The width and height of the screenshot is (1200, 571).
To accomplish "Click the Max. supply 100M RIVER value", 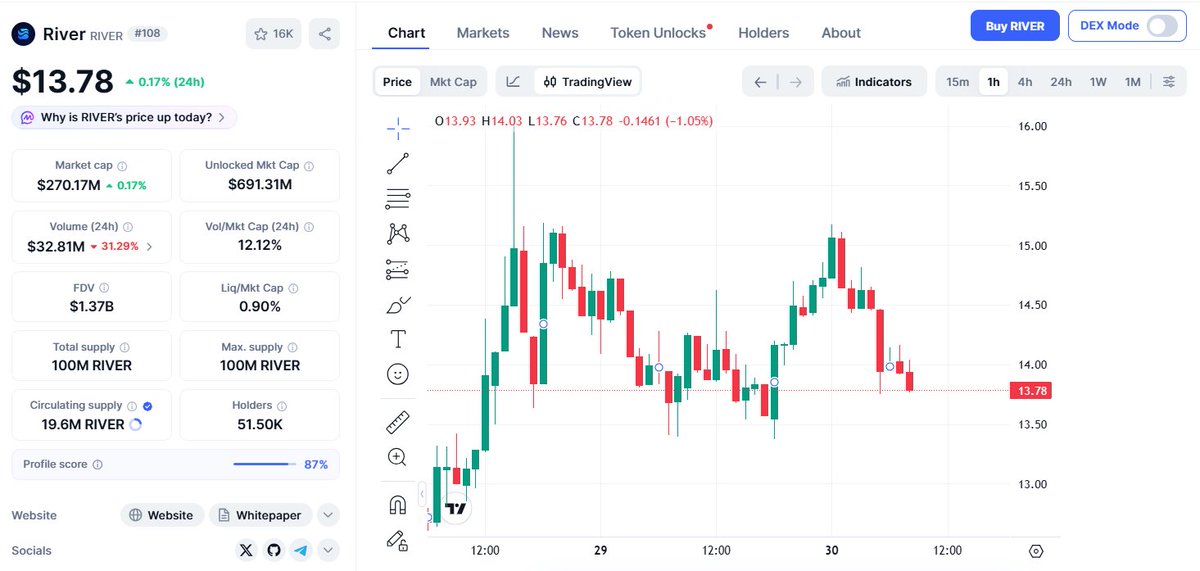I will click(260, 366).
